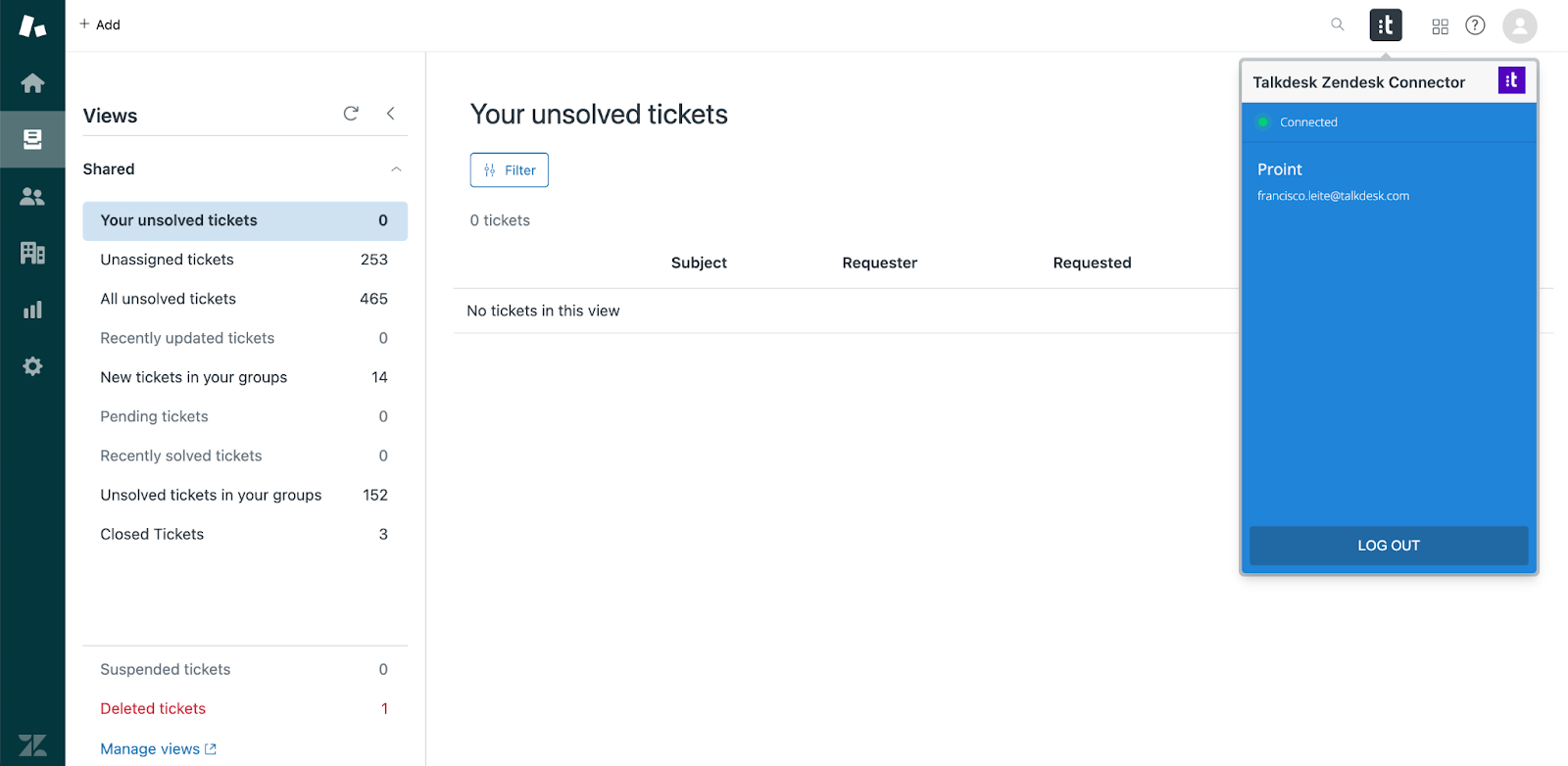Open the user profile avatar menu

tap(1519, 25)
